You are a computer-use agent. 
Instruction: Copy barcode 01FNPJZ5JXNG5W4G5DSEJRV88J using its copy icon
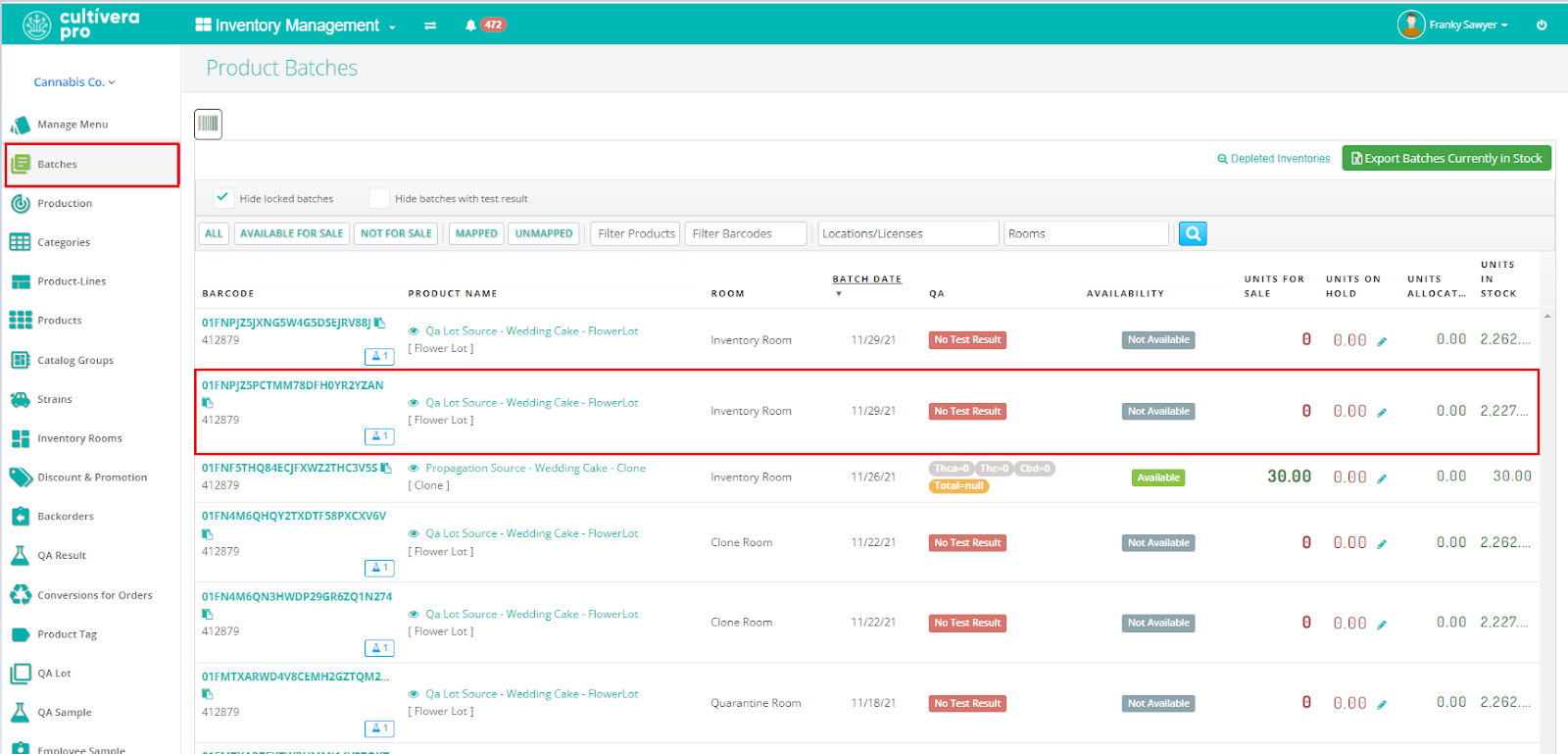(379, 323)
